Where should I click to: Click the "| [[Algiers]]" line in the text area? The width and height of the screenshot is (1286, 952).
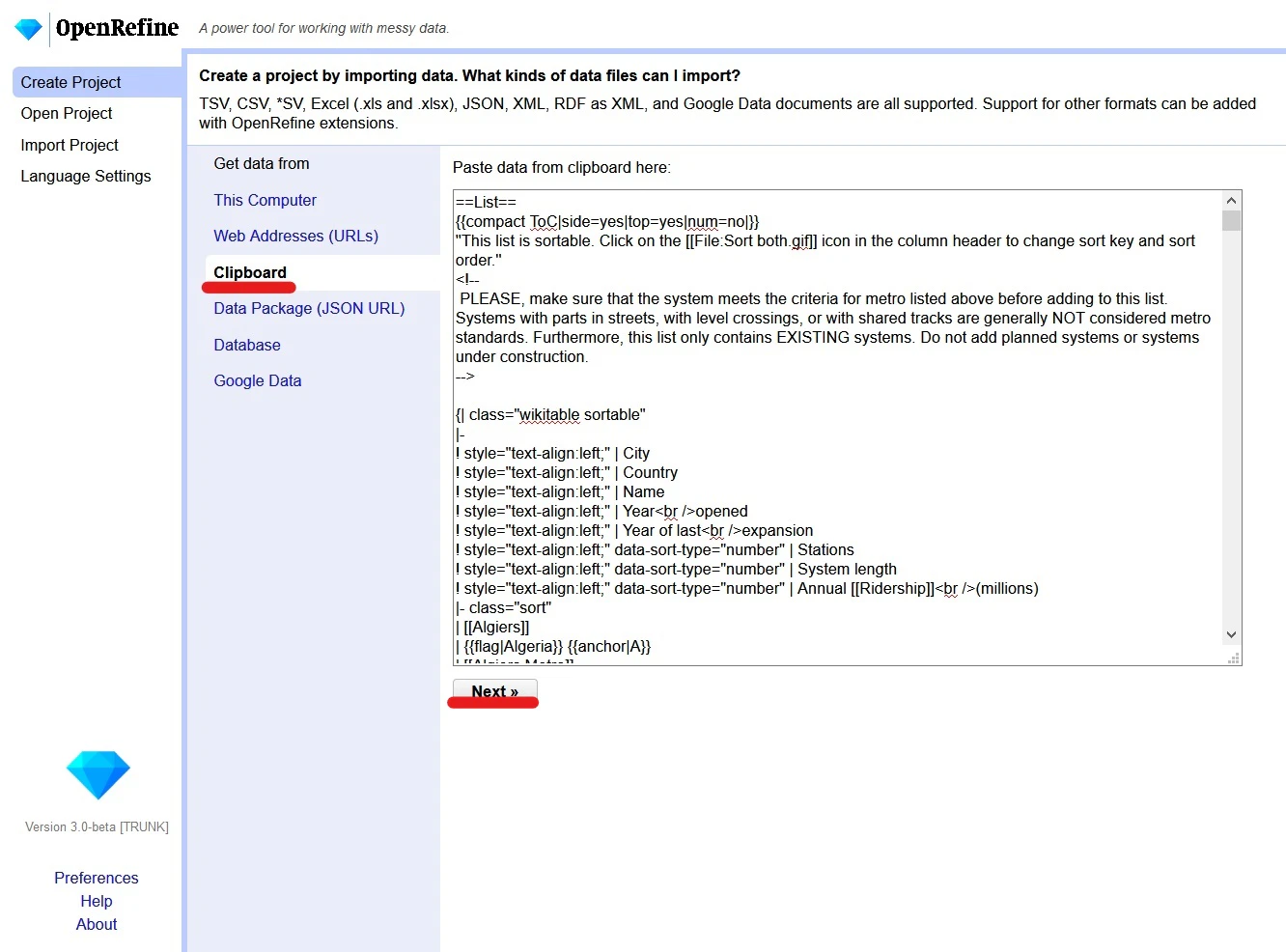pyautogui.click(x=492, y=627)
